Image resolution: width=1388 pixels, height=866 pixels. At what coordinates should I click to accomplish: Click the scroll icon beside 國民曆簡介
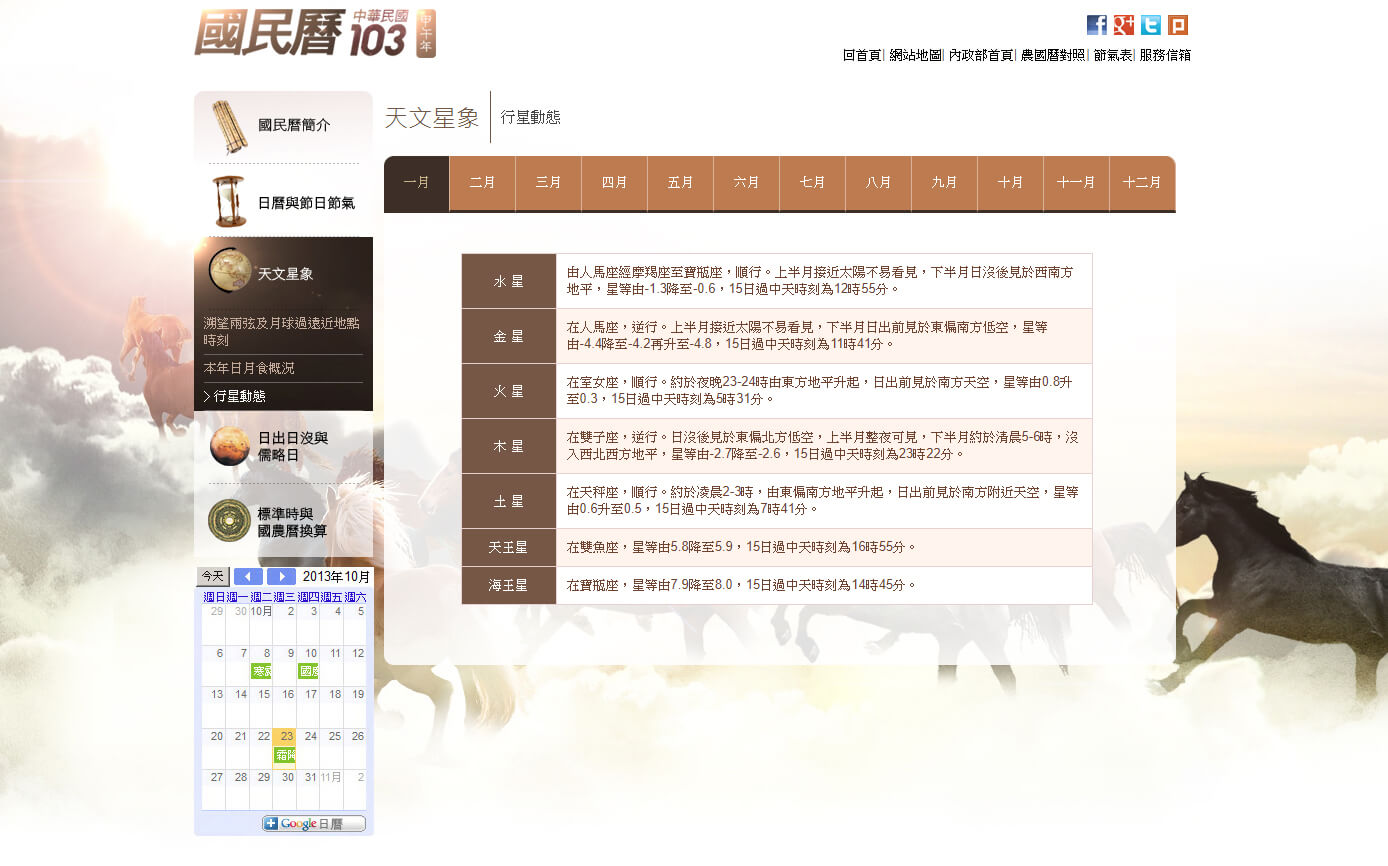tap(229, 126)
